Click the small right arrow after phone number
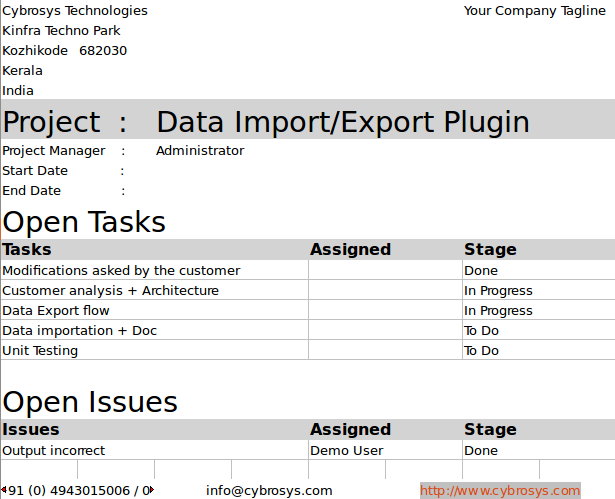The height and width of the screenshot is (499, 615). [x=151, y=490]
